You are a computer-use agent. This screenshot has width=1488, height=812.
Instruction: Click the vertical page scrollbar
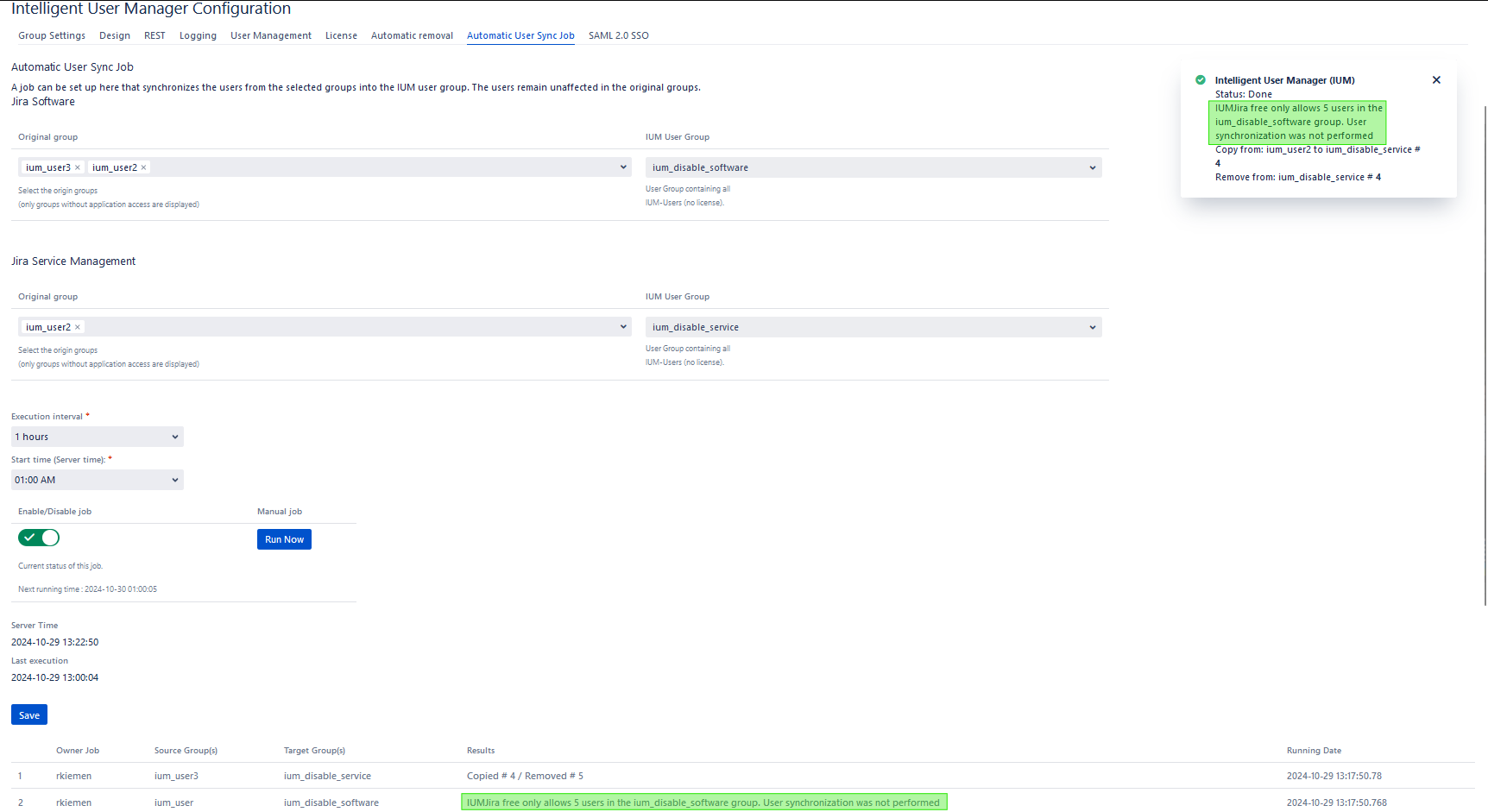point(1484,345)
